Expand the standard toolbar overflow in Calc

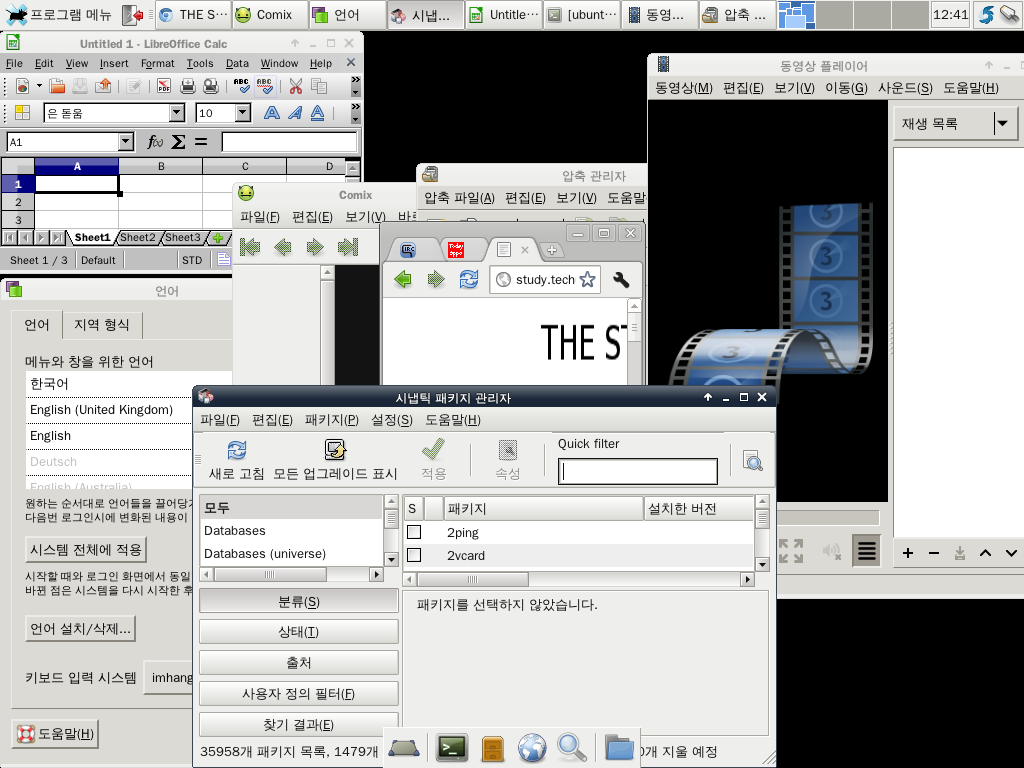355,86
